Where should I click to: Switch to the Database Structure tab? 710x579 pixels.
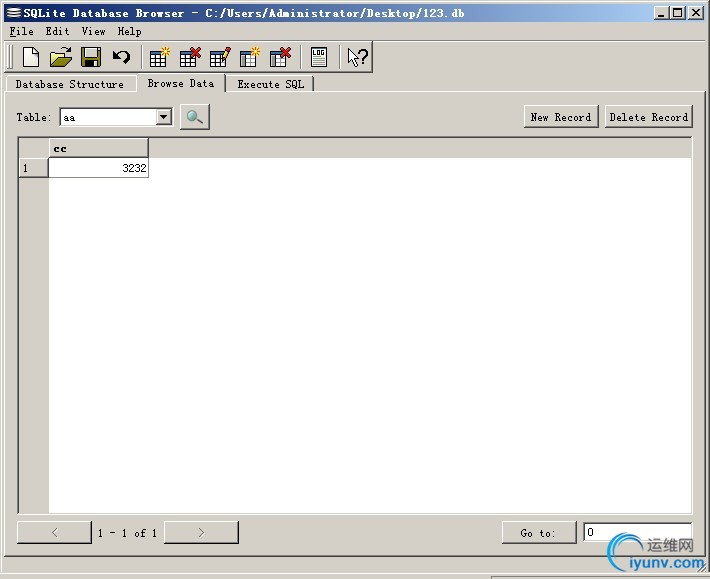tap(70, 84)
